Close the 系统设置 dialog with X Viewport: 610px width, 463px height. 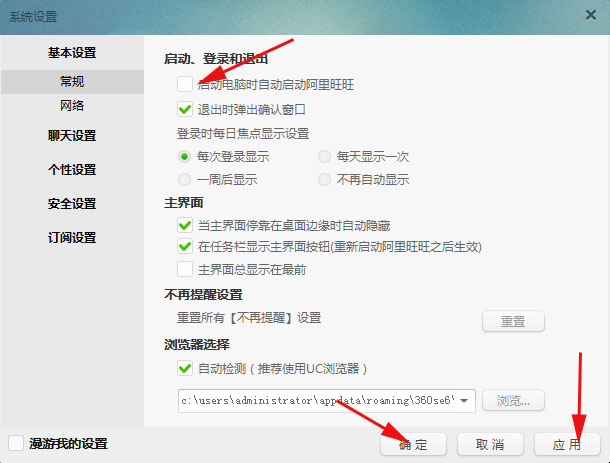coord(591,15)
